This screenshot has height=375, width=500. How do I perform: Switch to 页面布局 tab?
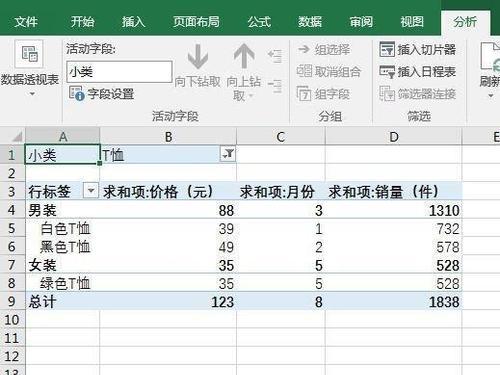(x=196, y=22)
